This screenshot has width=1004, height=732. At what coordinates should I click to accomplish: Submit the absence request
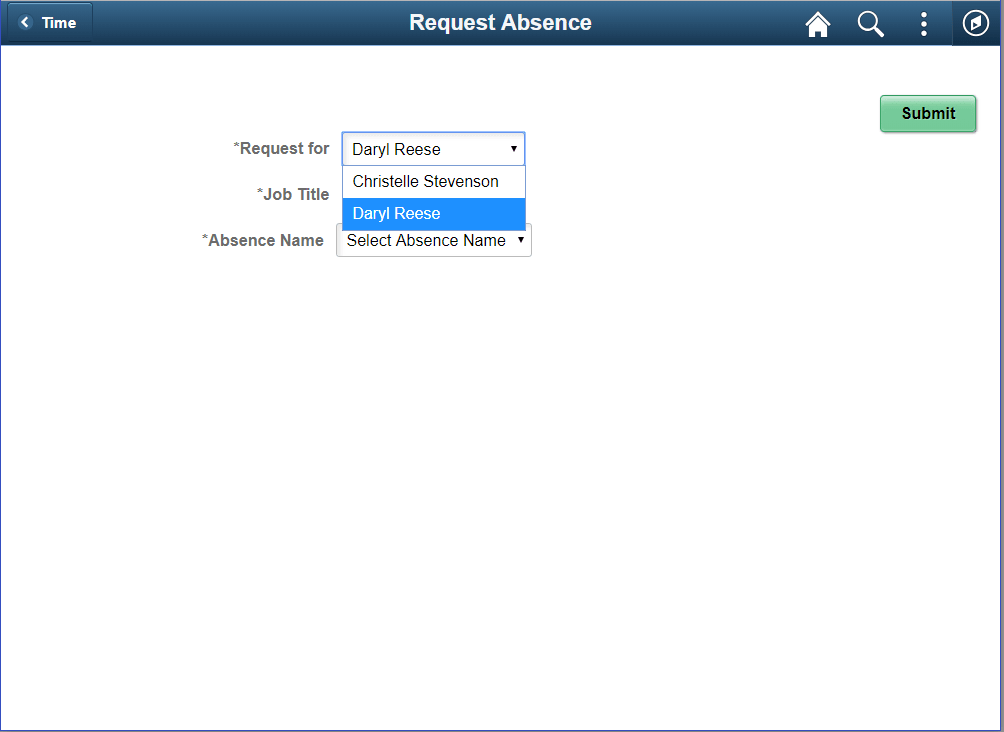pos(927,113)
